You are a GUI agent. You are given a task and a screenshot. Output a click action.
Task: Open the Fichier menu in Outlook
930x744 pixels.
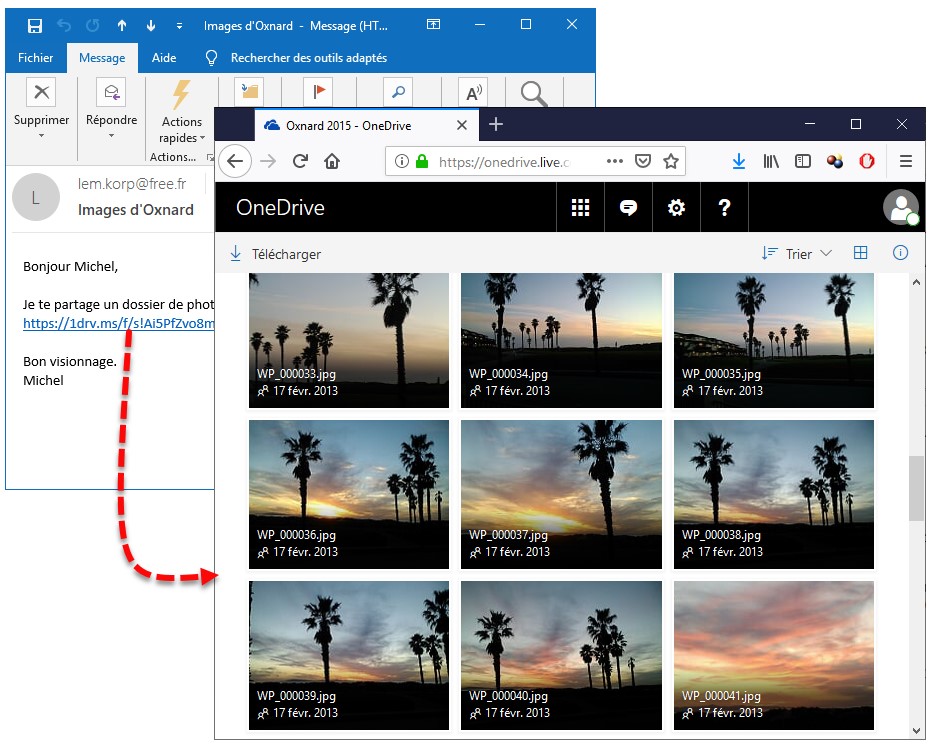(35, 58)
